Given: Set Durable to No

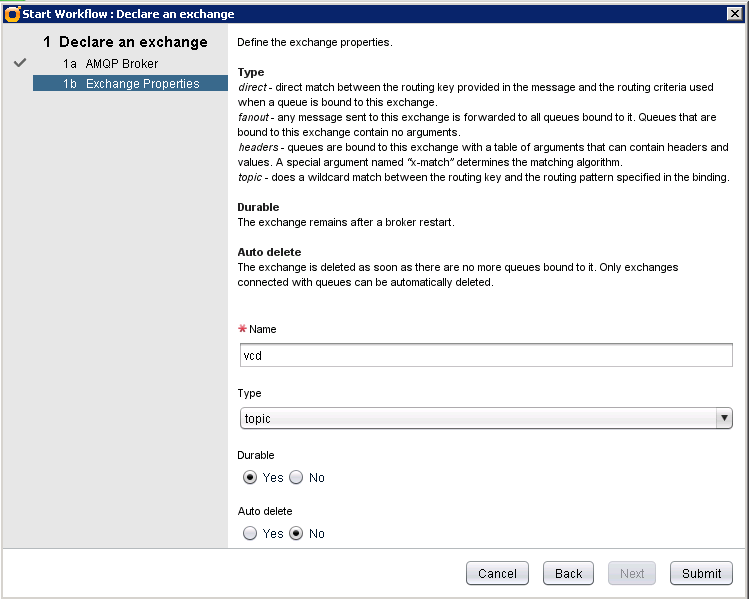Looking at the screenshot, I should [296, 478].
